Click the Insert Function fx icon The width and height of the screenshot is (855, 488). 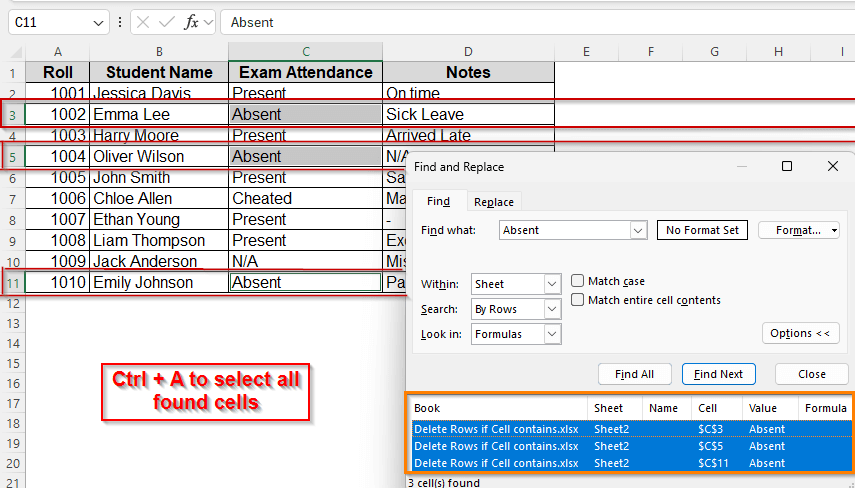point(191,22)
